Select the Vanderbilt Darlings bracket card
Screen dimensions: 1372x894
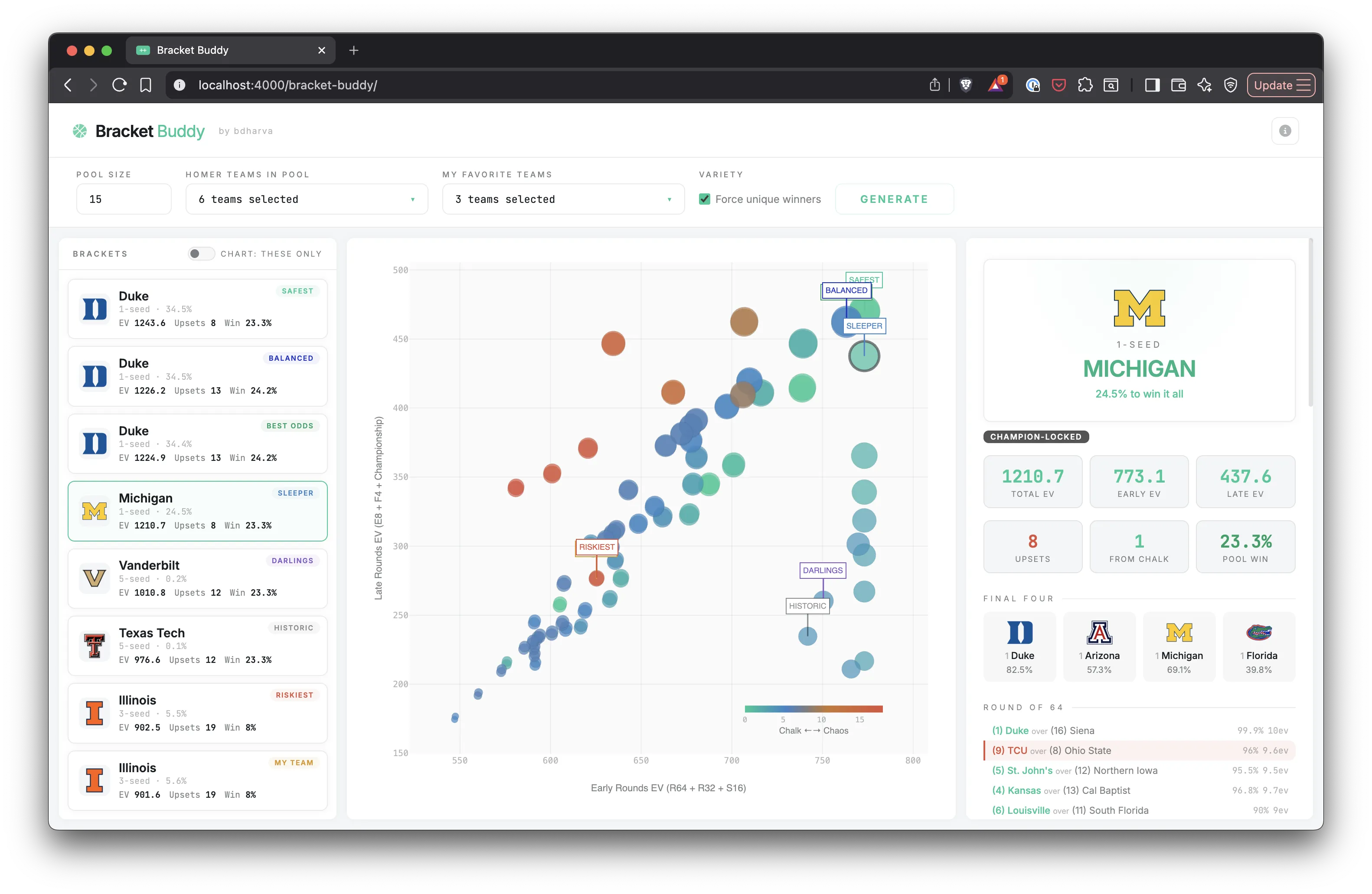point(197,578)
